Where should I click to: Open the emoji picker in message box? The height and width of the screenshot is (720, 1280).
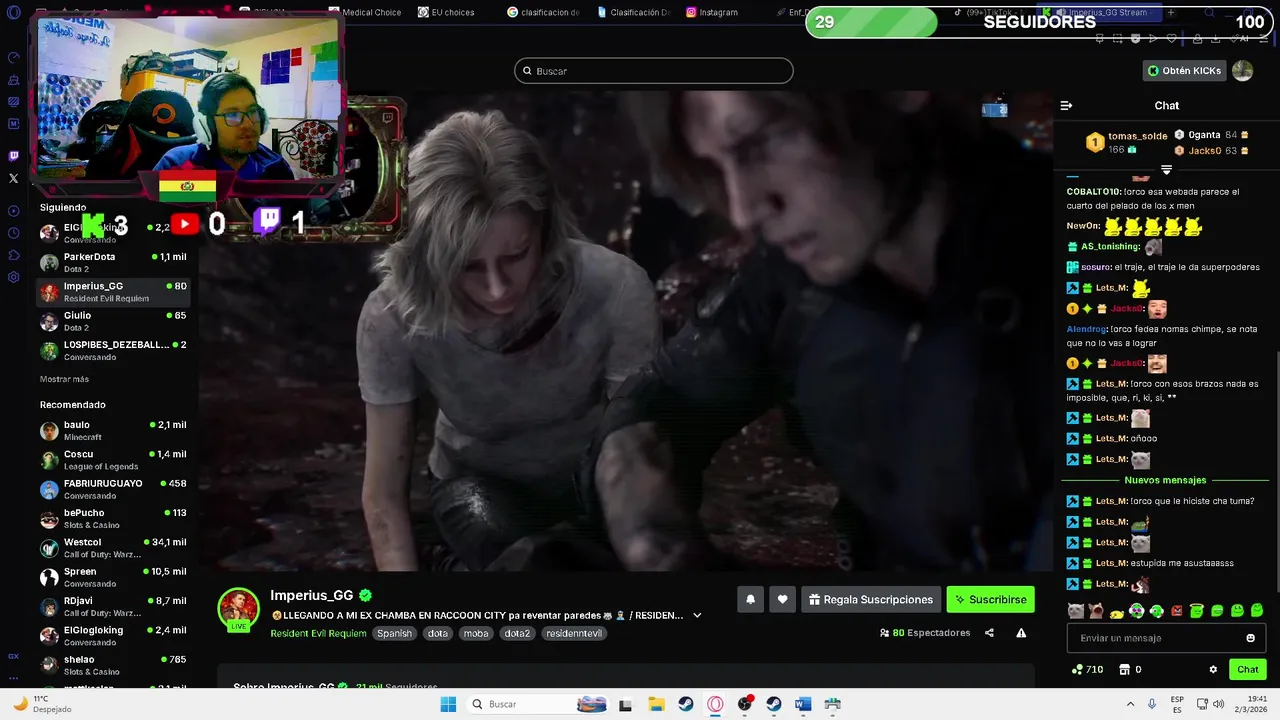[x=1250, y=638]
